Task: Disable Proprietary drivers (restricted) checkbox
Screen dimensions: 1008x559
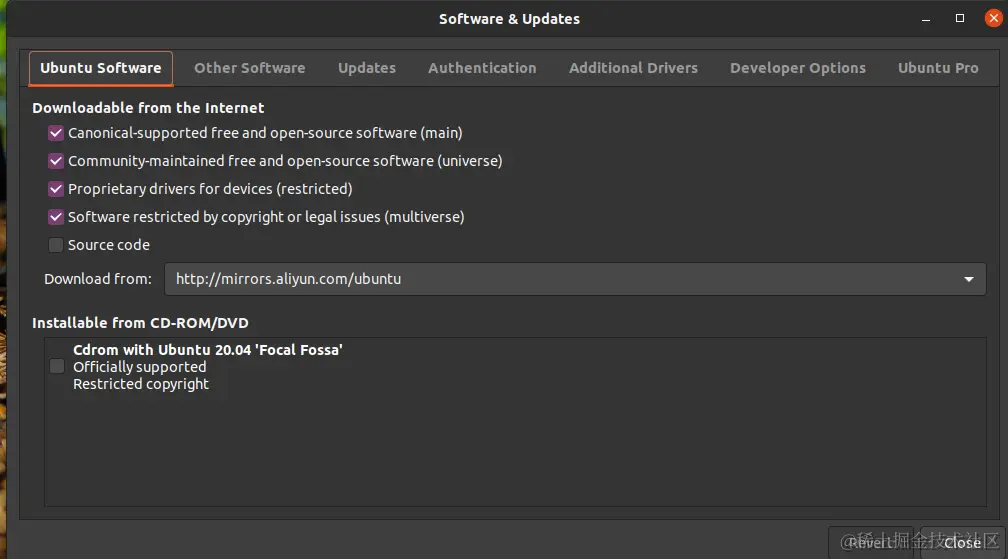Action: tap(56, 189)
